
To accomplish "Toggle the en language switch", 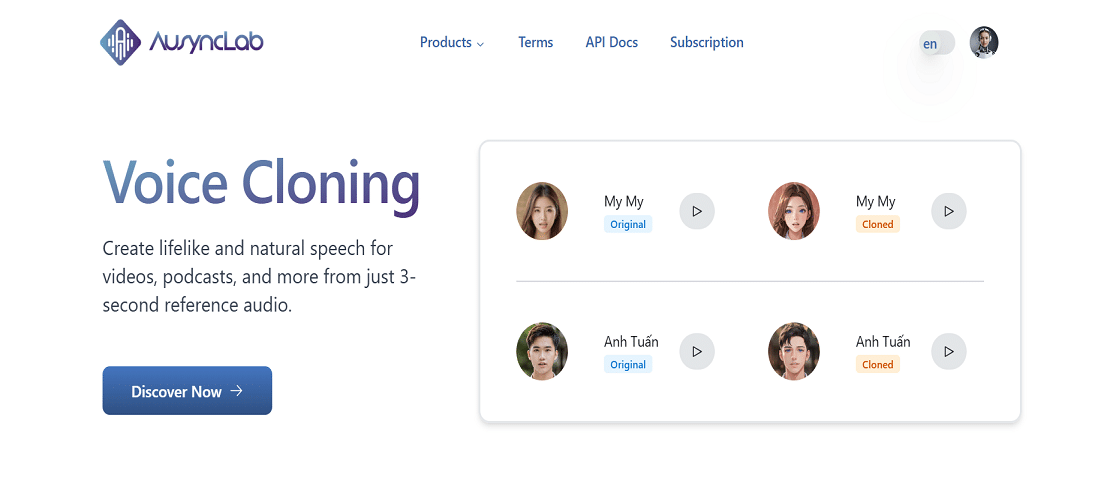I will [x=937, y=43].
